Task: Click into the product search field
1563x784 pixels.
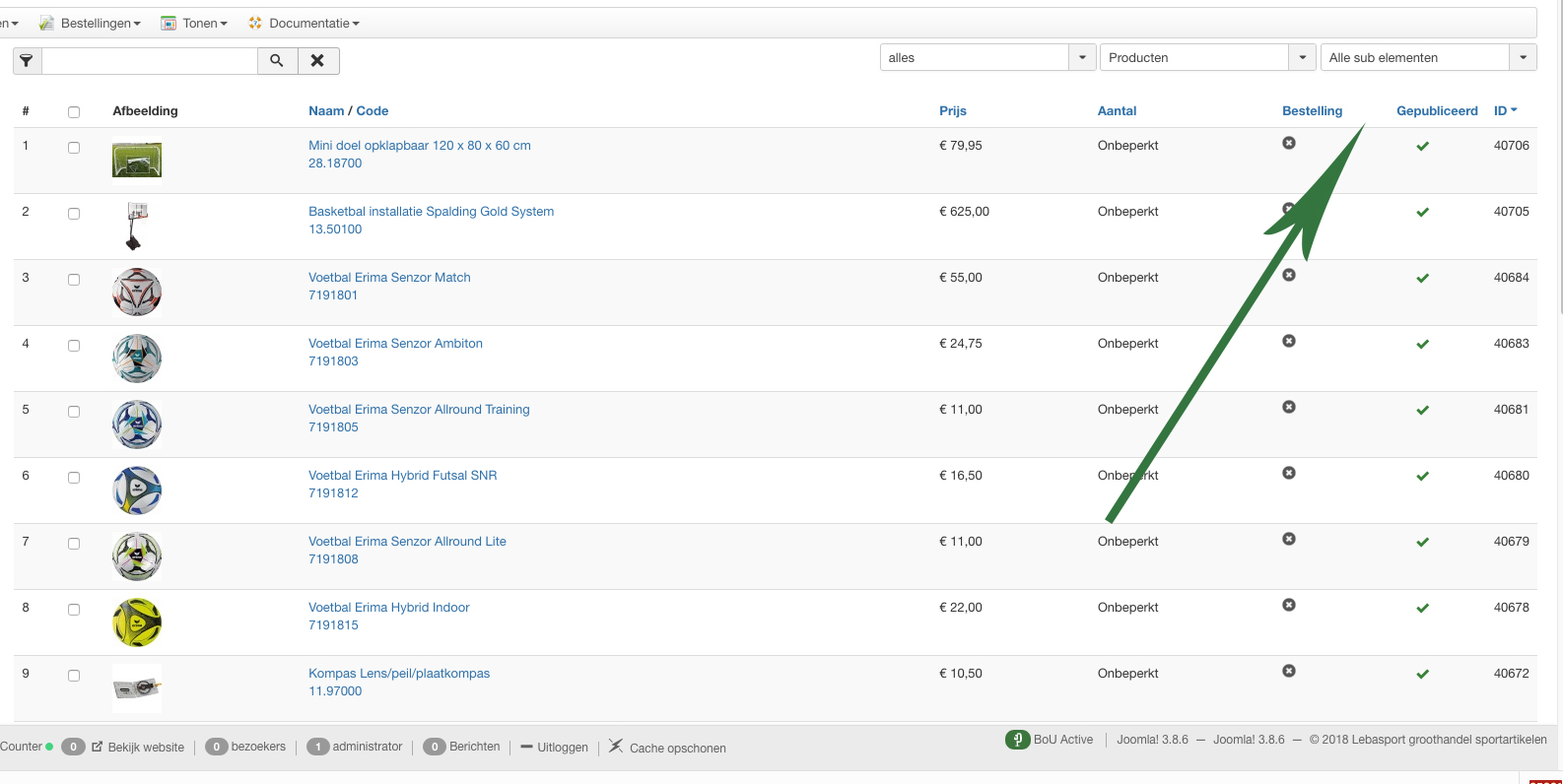Action: point(150,61)
